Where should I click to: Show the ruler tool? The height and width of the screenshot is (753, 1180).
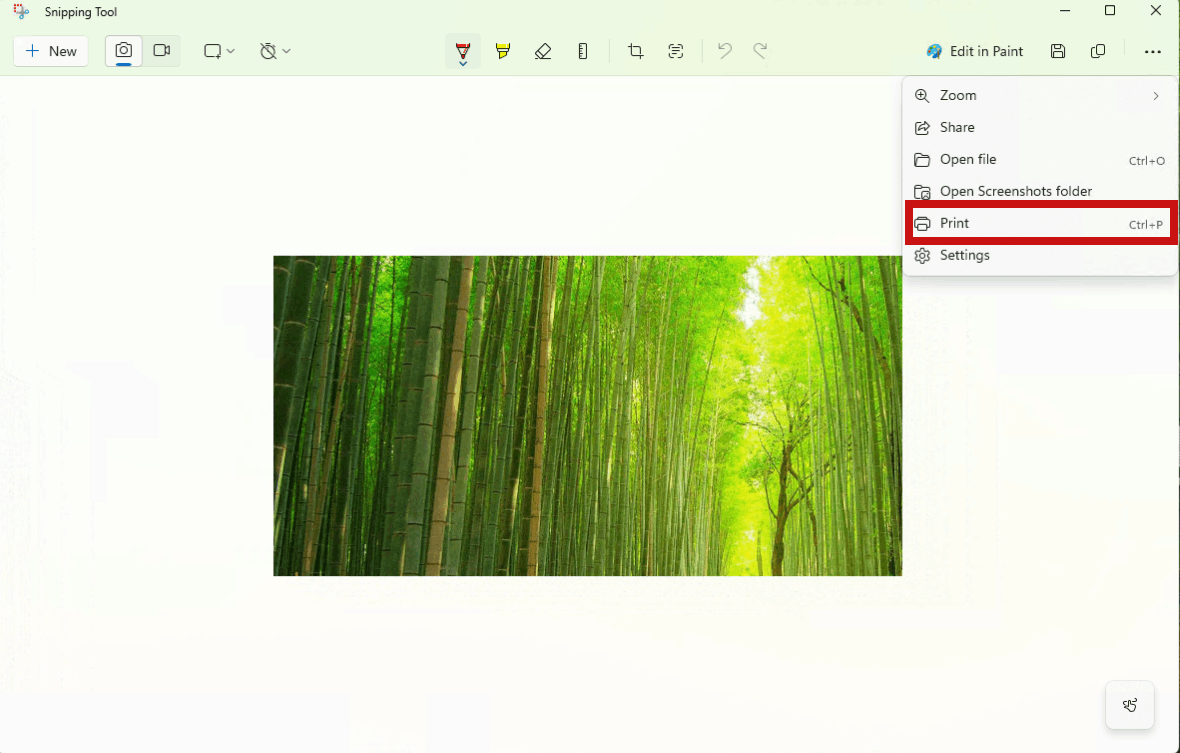tap(583, 50)
